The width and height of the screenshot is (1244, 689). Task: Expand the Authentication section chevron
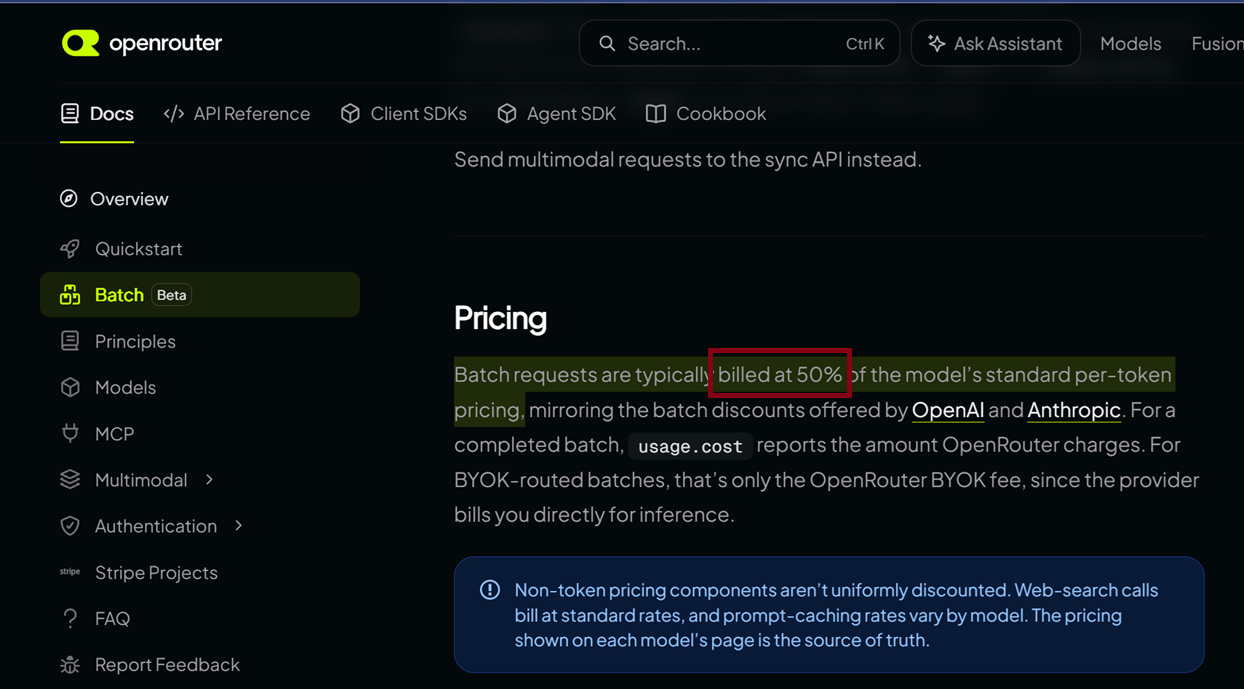(x=238, y=526)
